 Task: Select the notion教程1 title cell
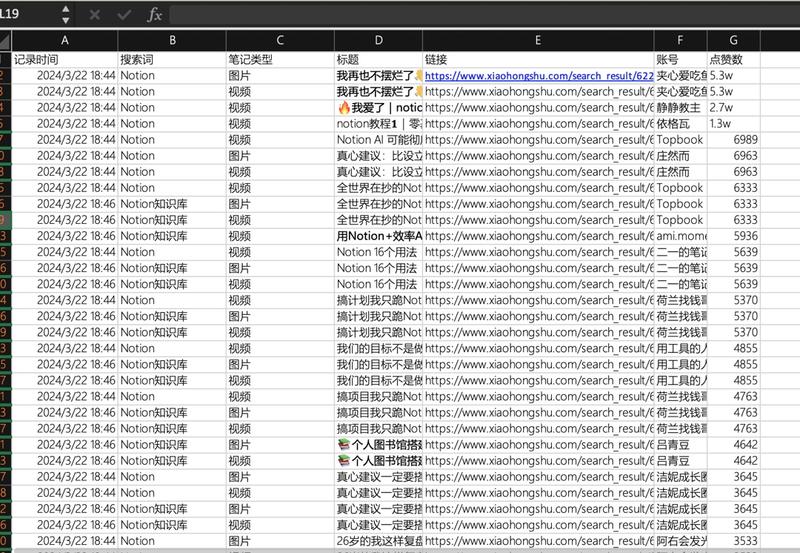pyautogui.click(x=378, y=124)
